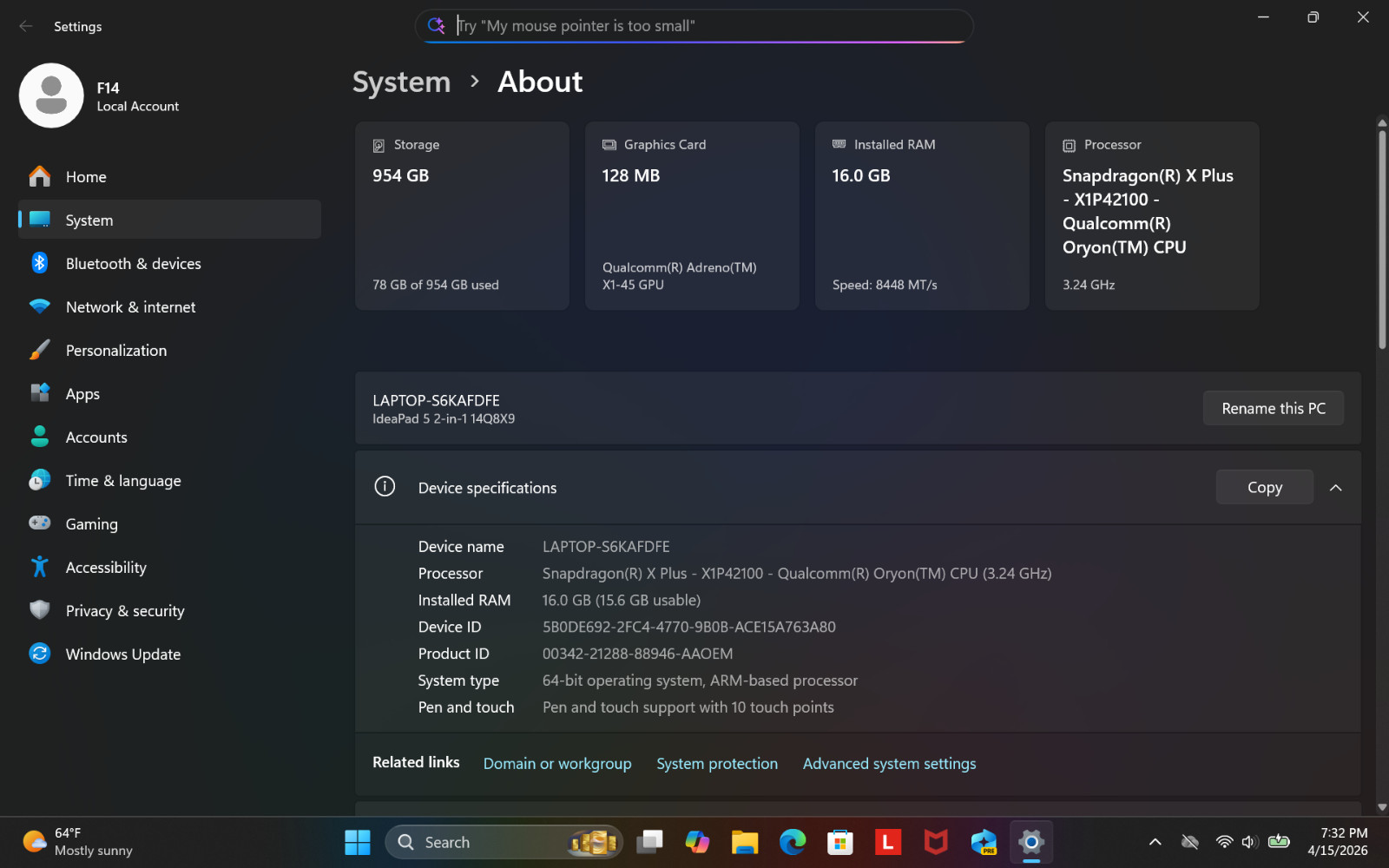Launch Microsoft Edge from the taskbar

pos(793,842)
